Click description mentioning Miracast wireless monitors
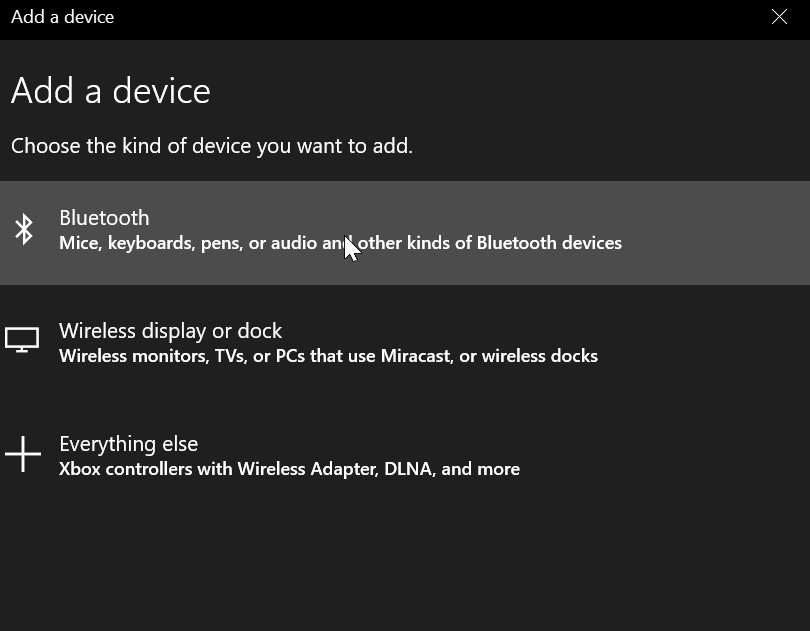810x631 pixels. 329,356
